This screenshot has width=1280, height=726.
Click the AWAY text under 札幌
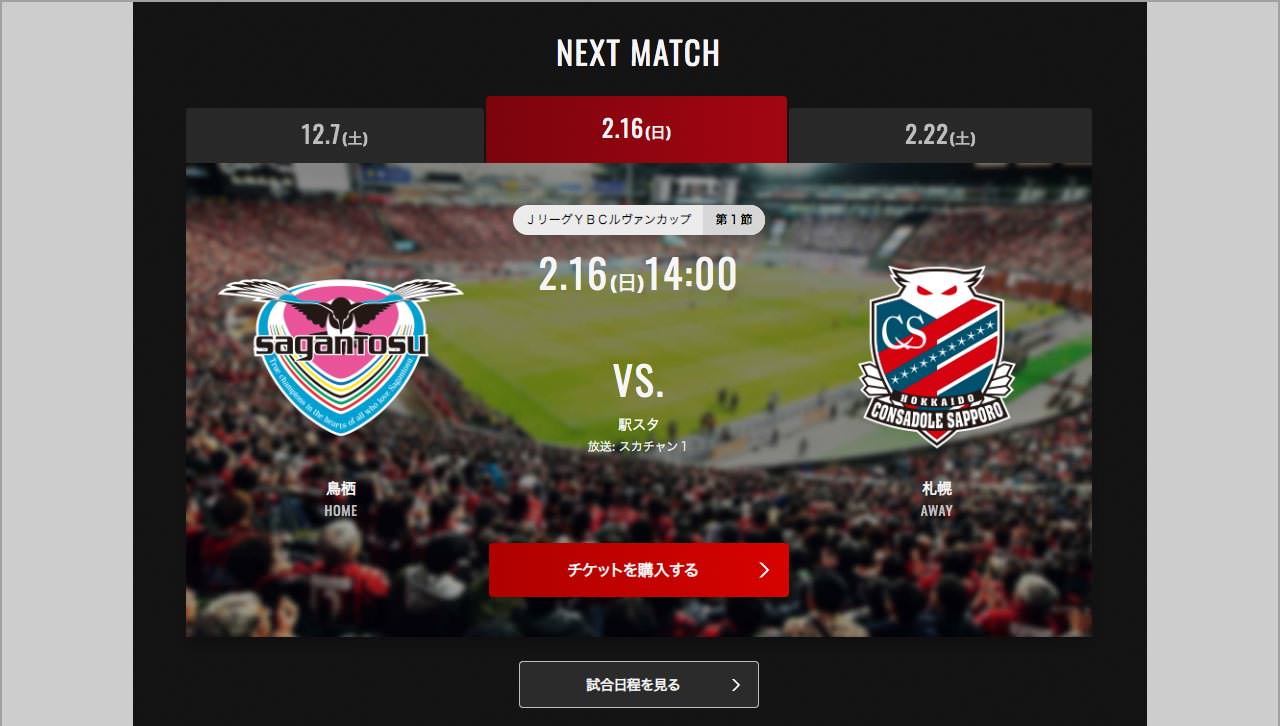point(937,511)
